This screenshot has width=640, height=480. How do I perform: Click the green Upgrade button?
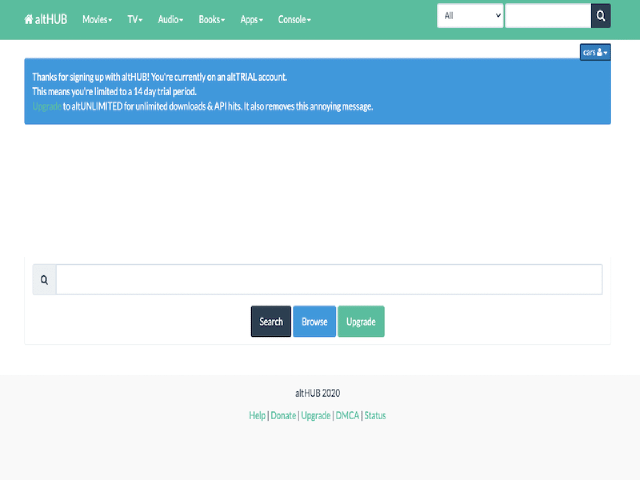[361, 322]
